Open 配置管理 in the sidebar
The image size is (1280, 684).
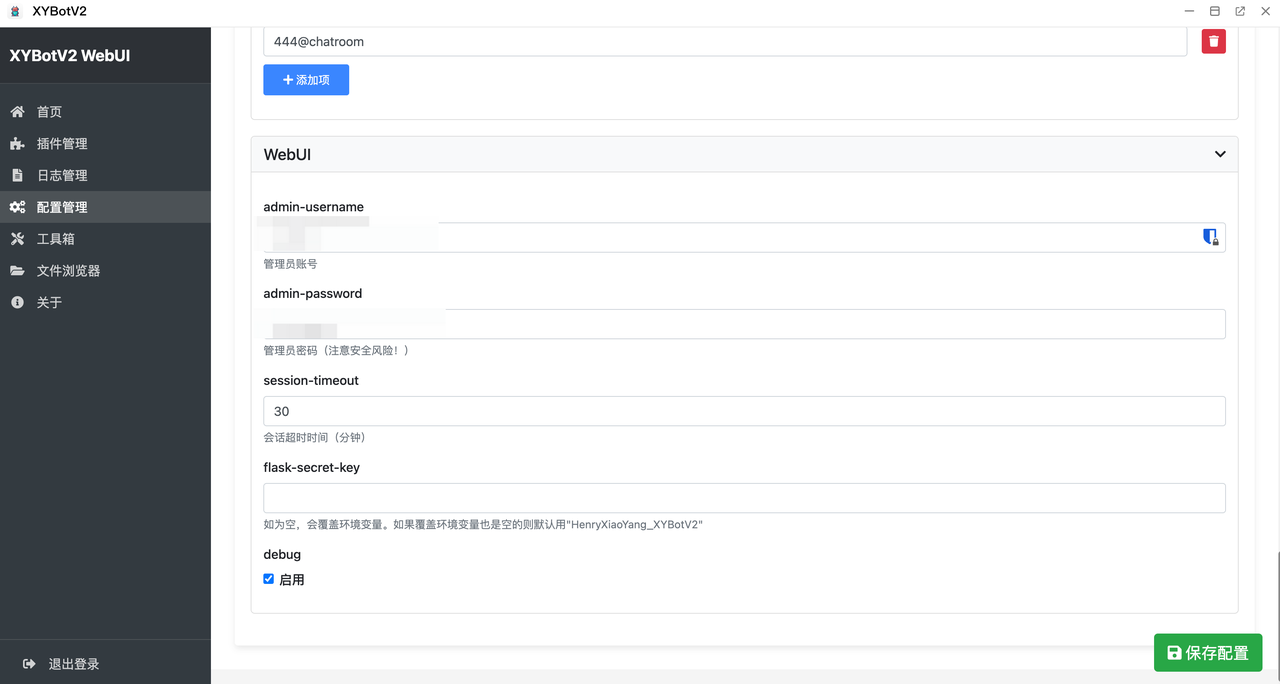click(x=62, y=207)
